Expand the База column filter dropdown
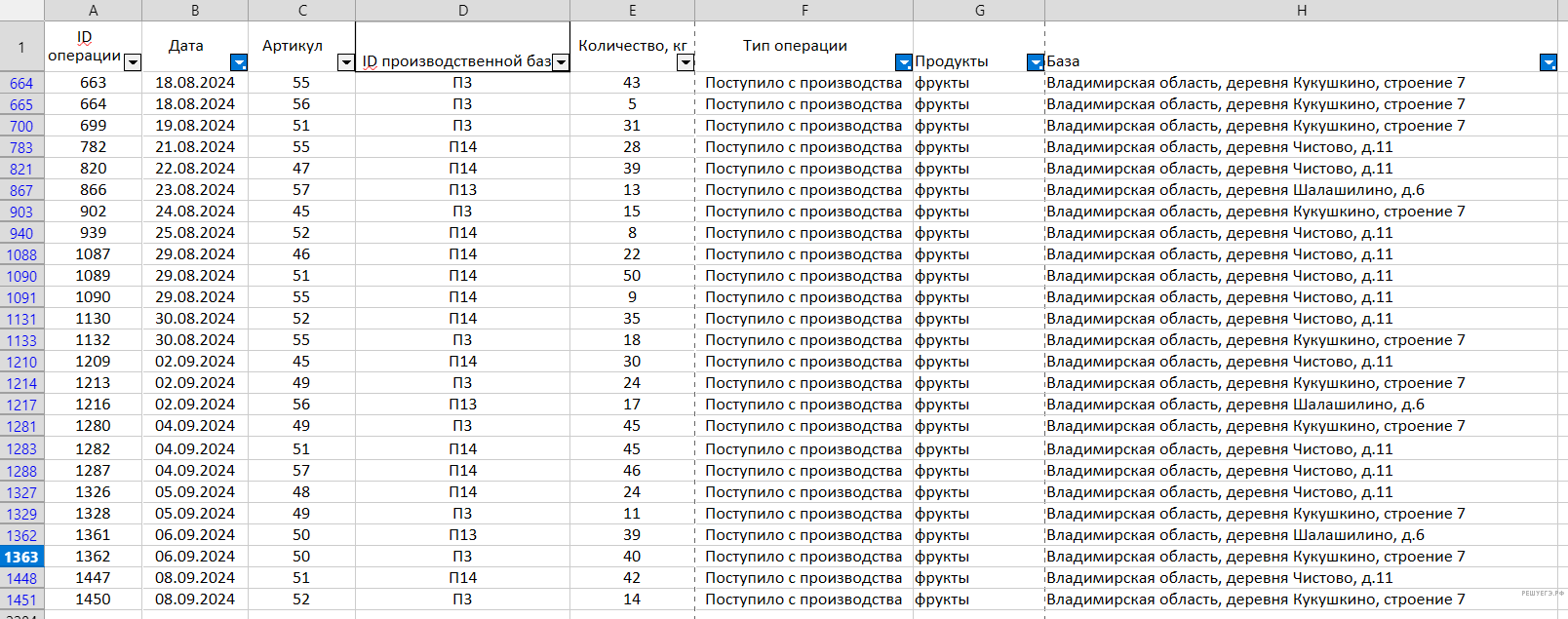Viewport: 1568px width, 619px height. [x=1548, y=62]
